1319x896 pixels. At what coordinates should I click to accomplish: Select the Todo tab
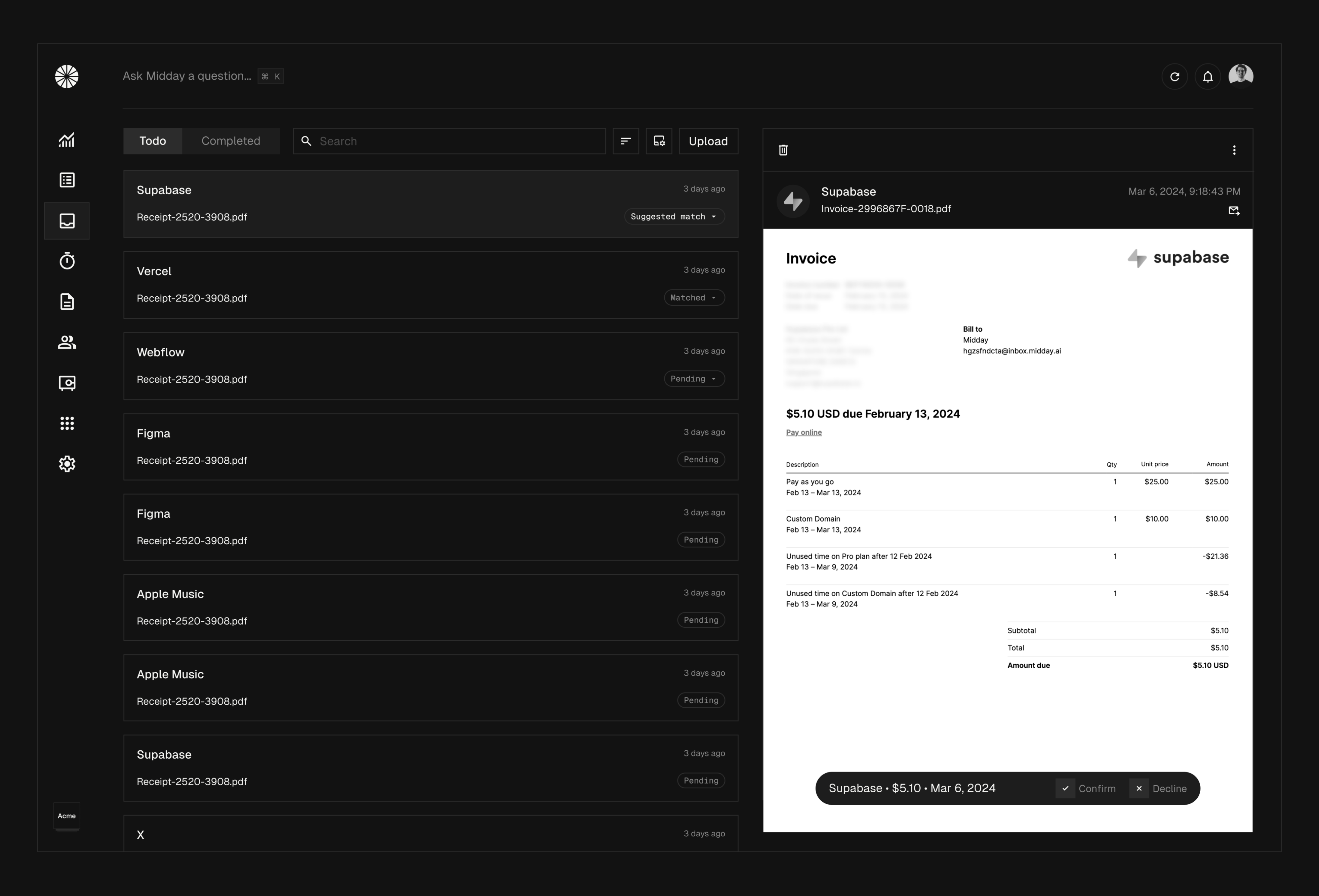(153, 141)
